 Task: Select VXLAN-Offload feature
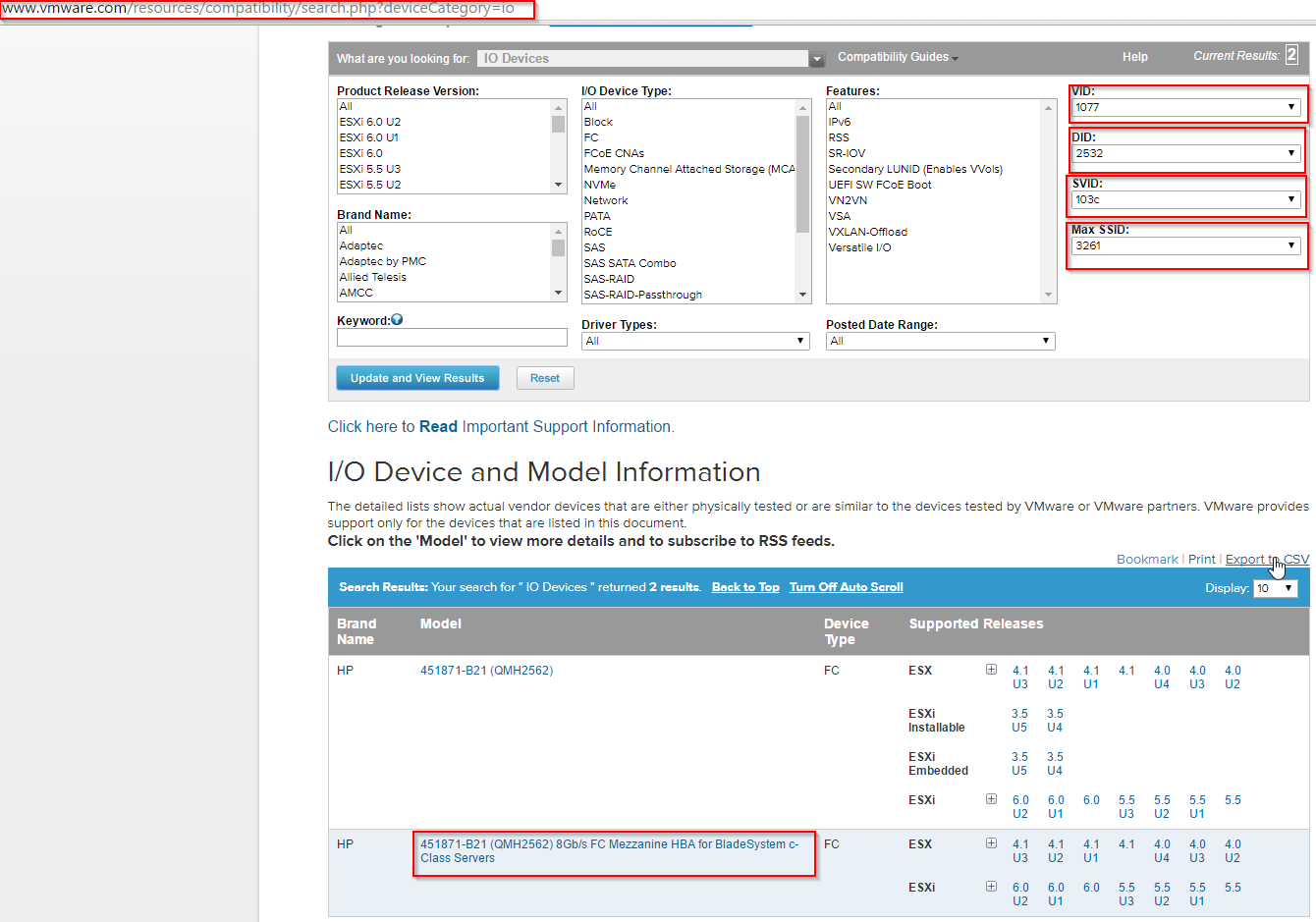[867, 232]
